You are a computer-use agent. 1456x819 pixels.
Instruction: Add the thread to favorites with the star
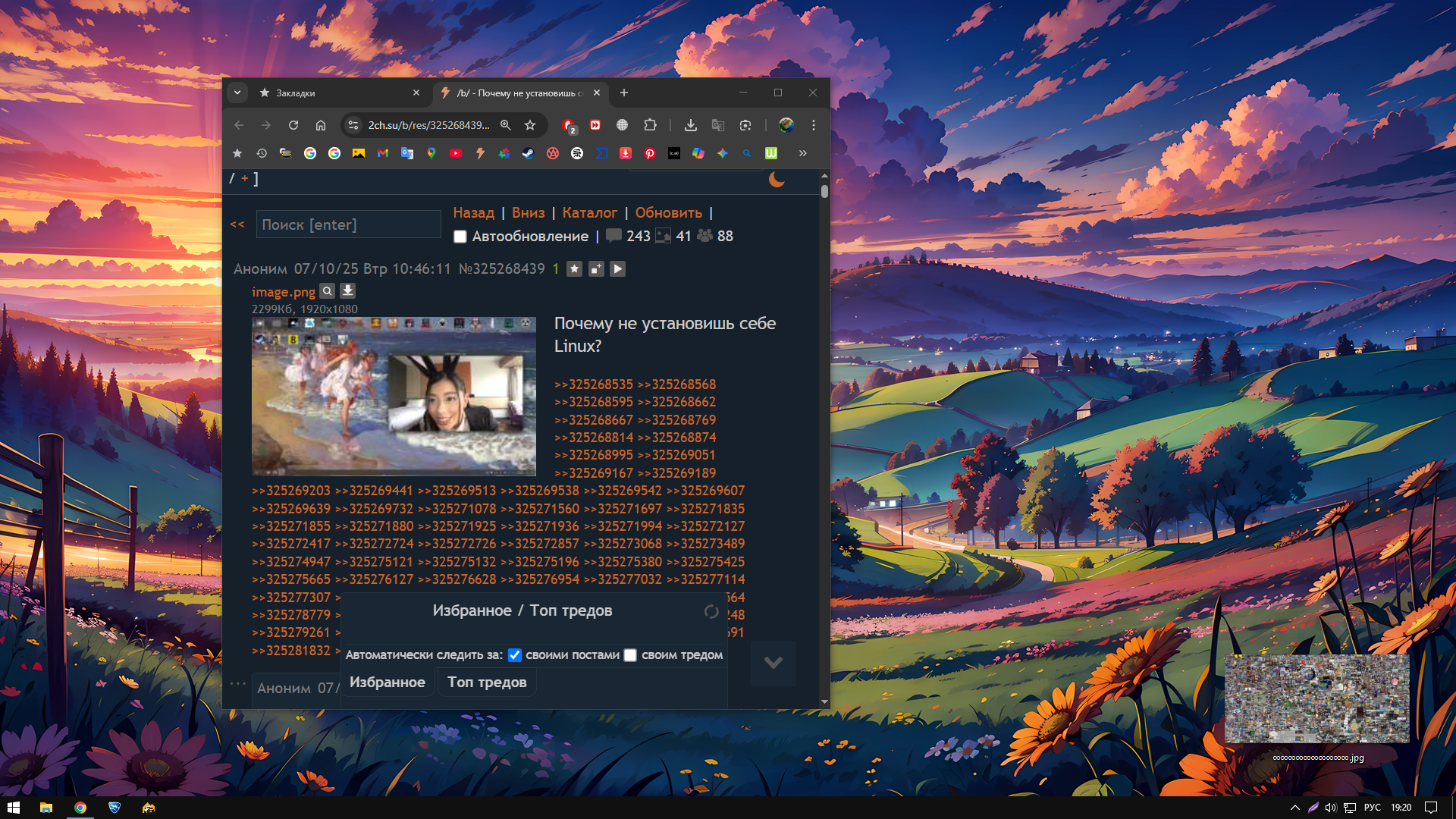574,269
